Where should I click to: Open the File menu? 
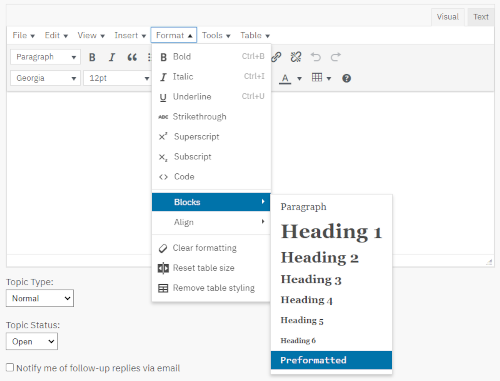click(x=23, y=35)
